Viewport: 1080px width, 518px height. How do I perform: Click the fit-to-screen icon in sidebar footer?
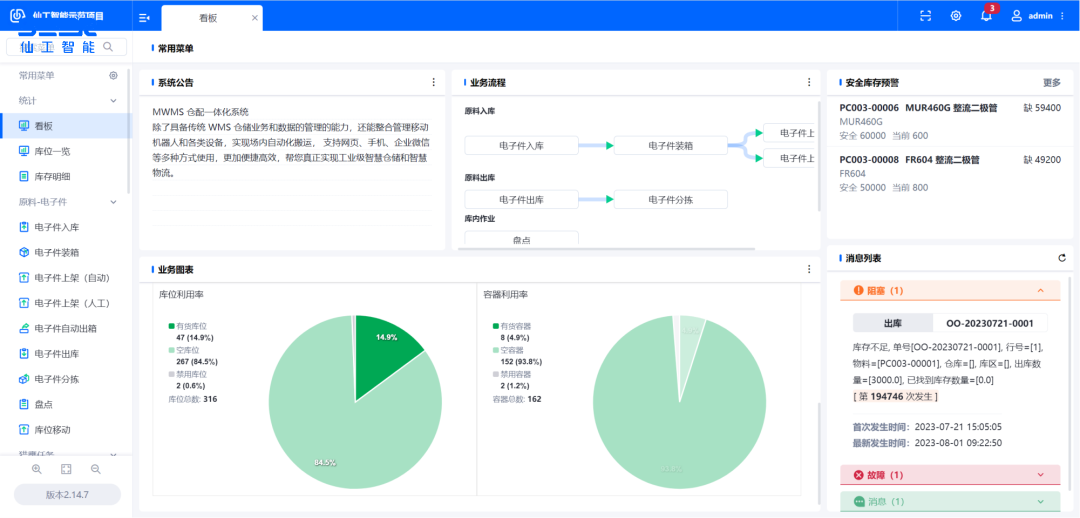tap(66, 469)
